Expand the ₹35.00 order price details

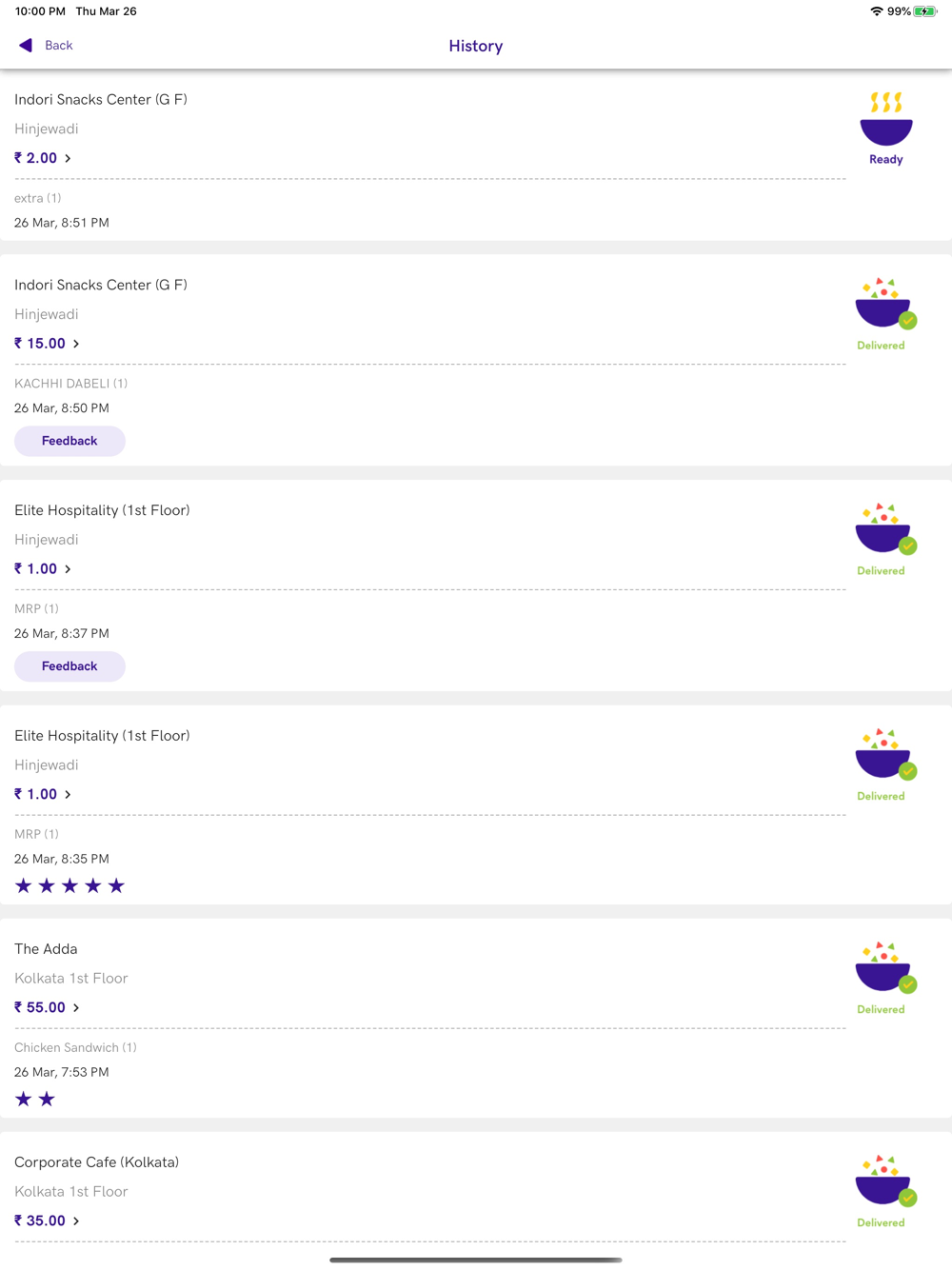click(47, 1220)
